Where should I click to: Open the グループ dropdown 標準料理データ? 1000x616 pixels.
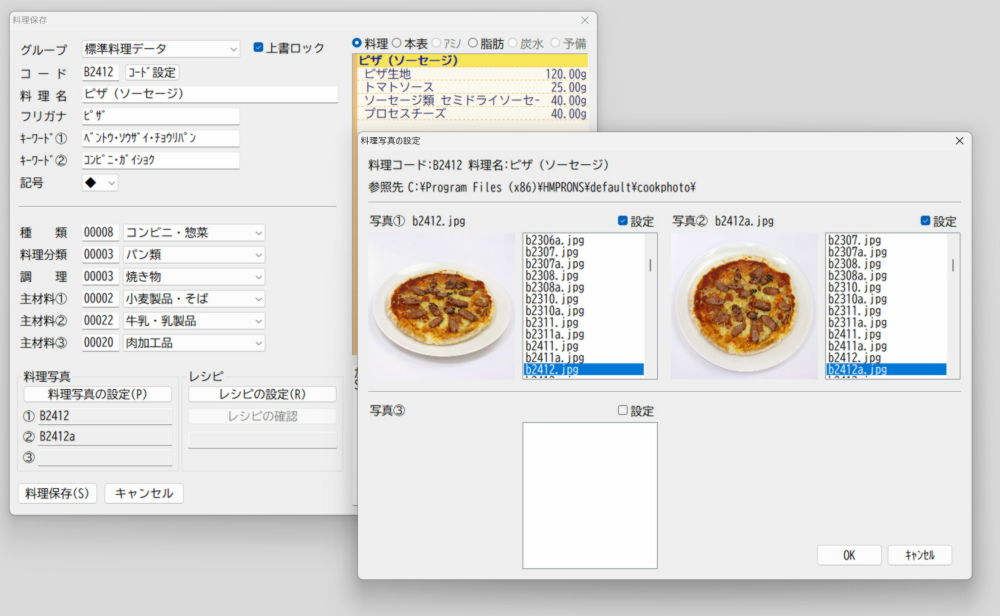click(161, 49)
